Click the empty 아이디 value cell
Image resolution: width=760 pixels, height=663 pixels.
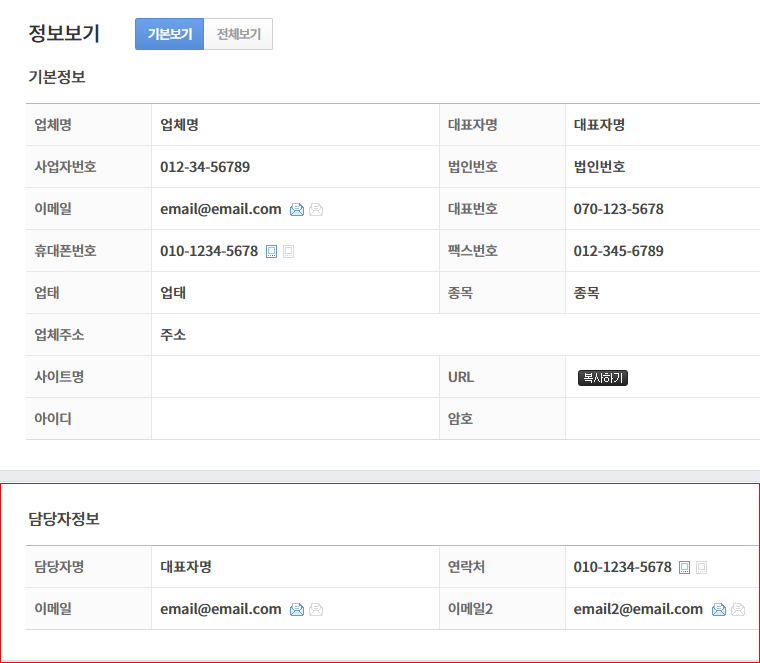click(x=295, y=419)
